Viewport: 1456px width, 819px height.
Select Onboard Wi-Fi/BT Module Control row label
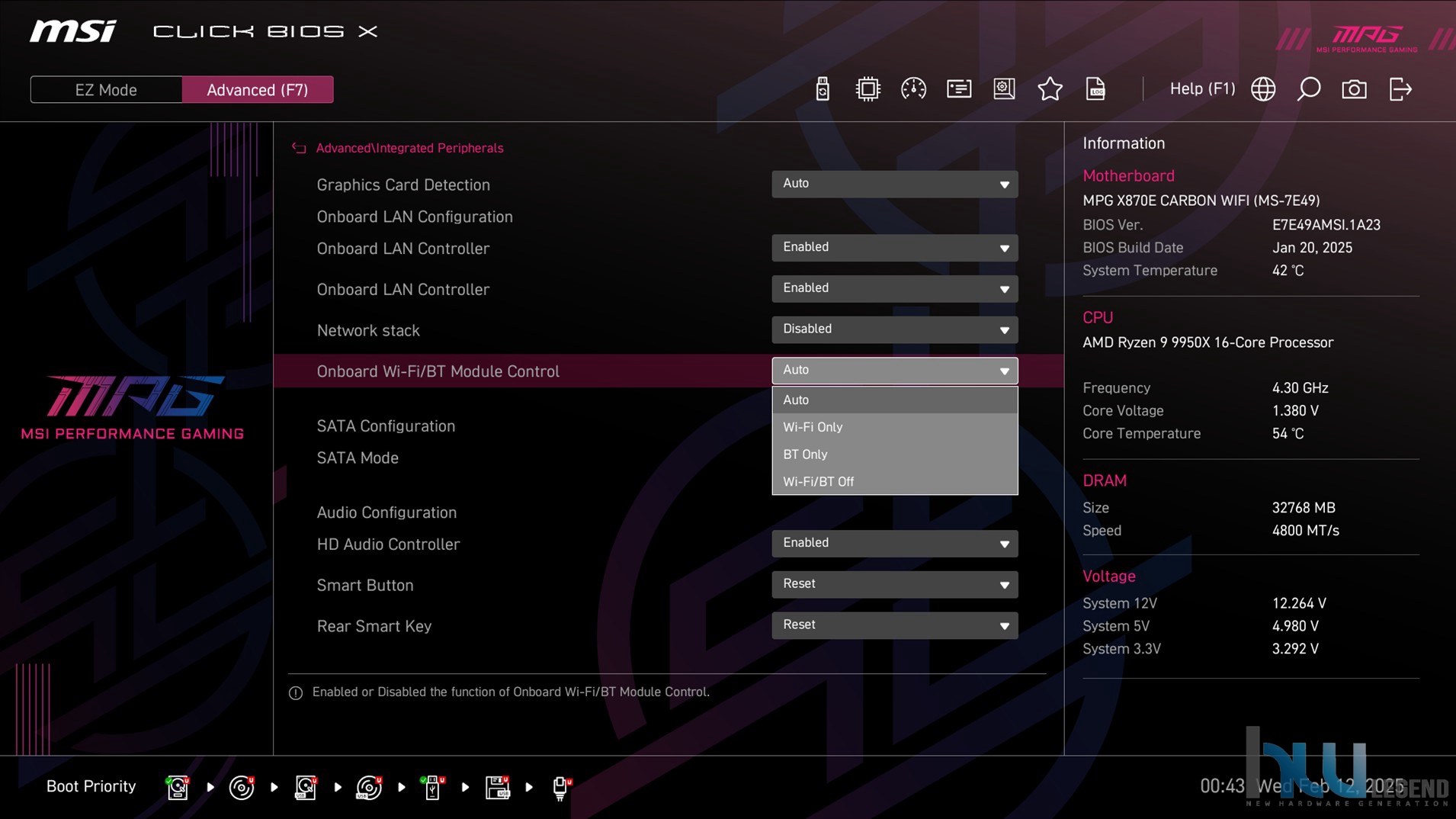438,371
